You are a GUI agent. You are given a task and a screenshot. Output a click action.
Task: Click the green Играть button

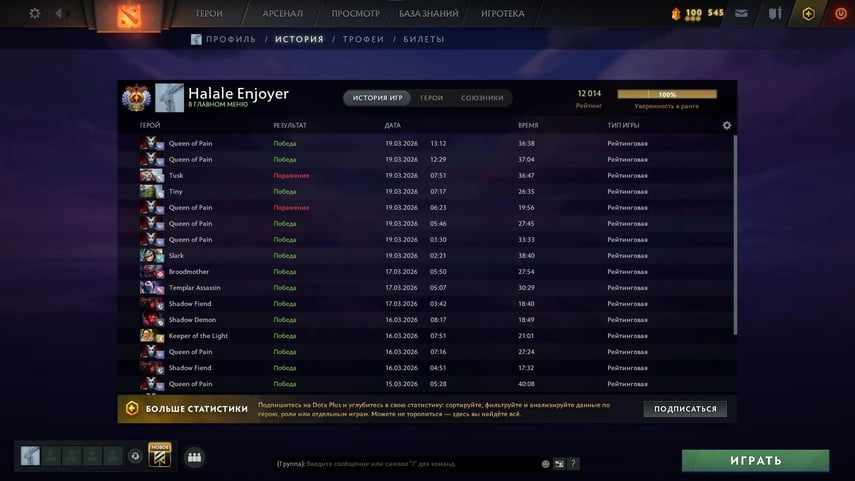point(755,461)
